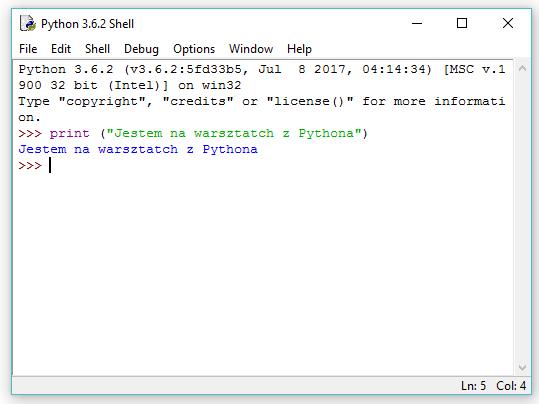Click the 'Type "copyright", "credits"' info line

tap(262, 101)
